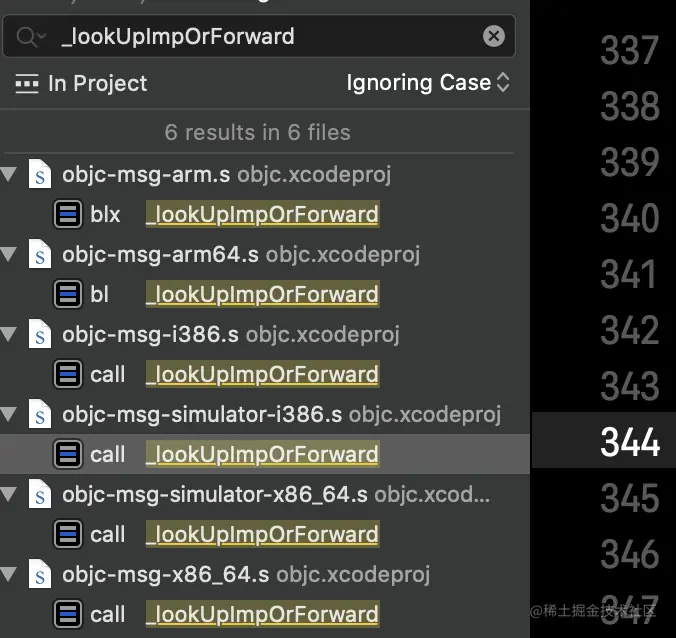Click inside the search text field
The height and width of the screenshot is (638, 676).
click(x=260, y=37)
